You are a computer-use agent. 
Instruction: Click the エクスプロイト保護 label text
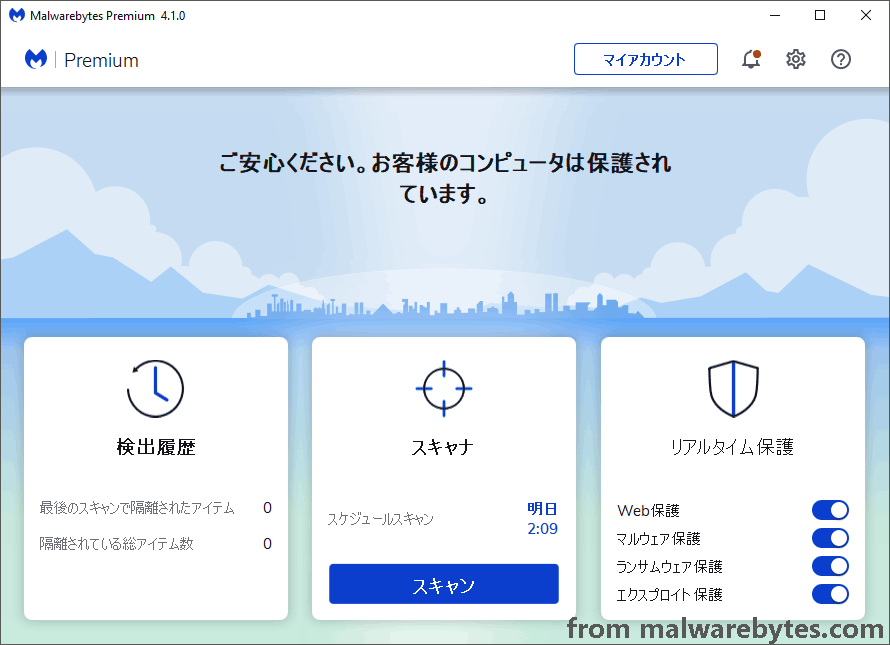[x=669, y=595]
